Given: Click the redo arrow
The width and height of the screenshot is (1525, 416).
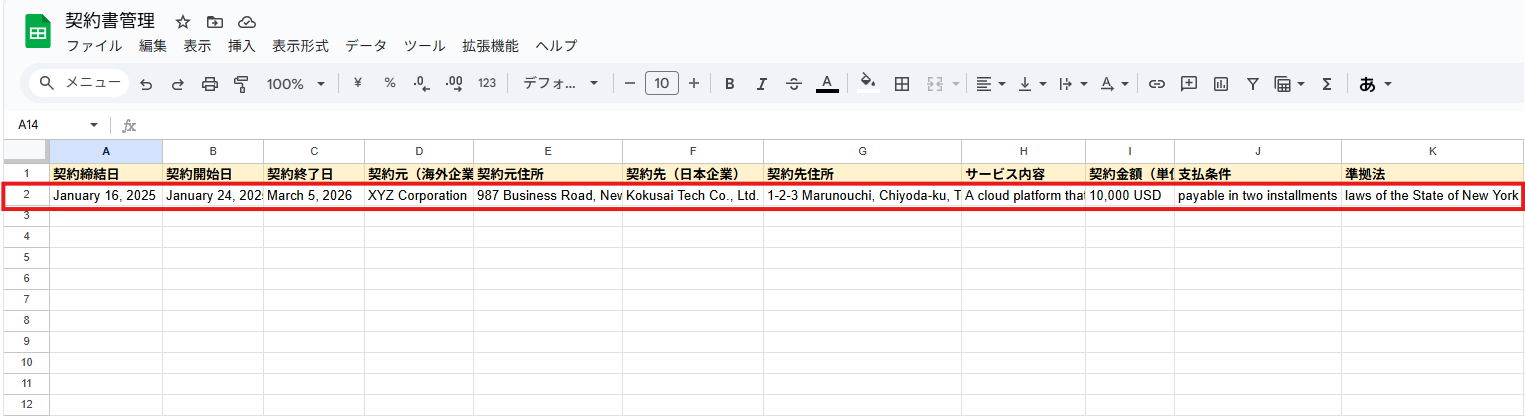Looking at the screenshot, I should click(x=178, y=84).
